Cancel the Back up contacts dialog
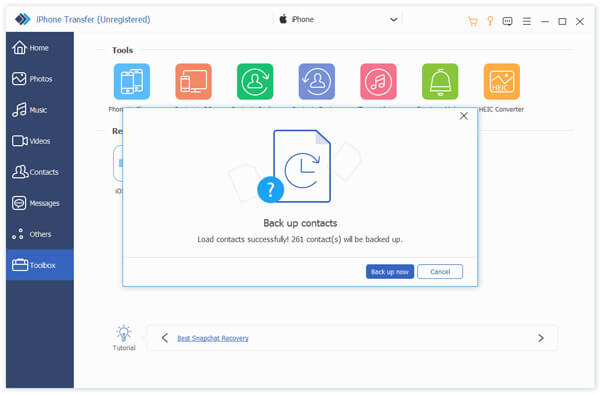Screen dimensions: 600x394 click(440, 272)
